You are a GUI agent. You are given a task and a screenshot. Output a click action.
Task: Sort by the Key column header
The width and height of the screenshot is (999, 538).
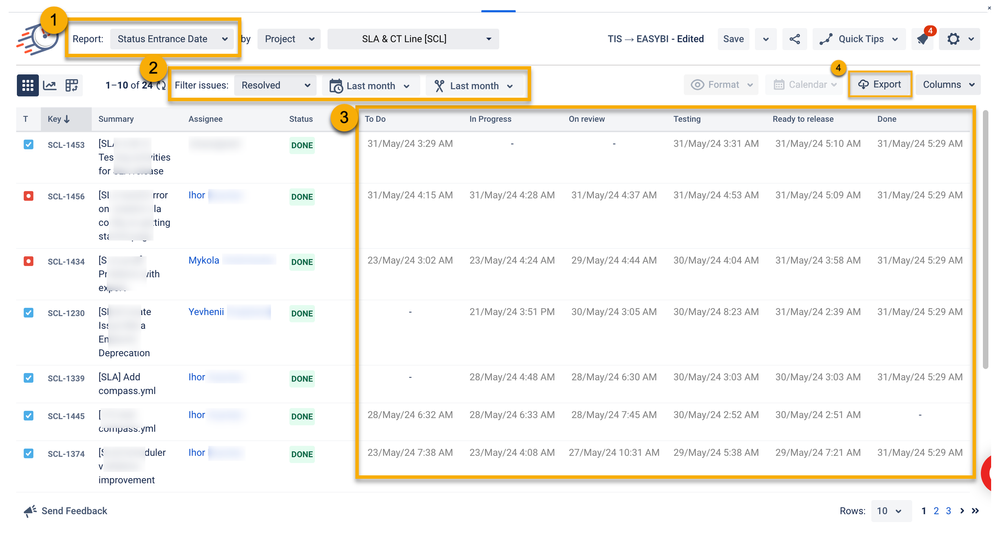click(59, 119)
